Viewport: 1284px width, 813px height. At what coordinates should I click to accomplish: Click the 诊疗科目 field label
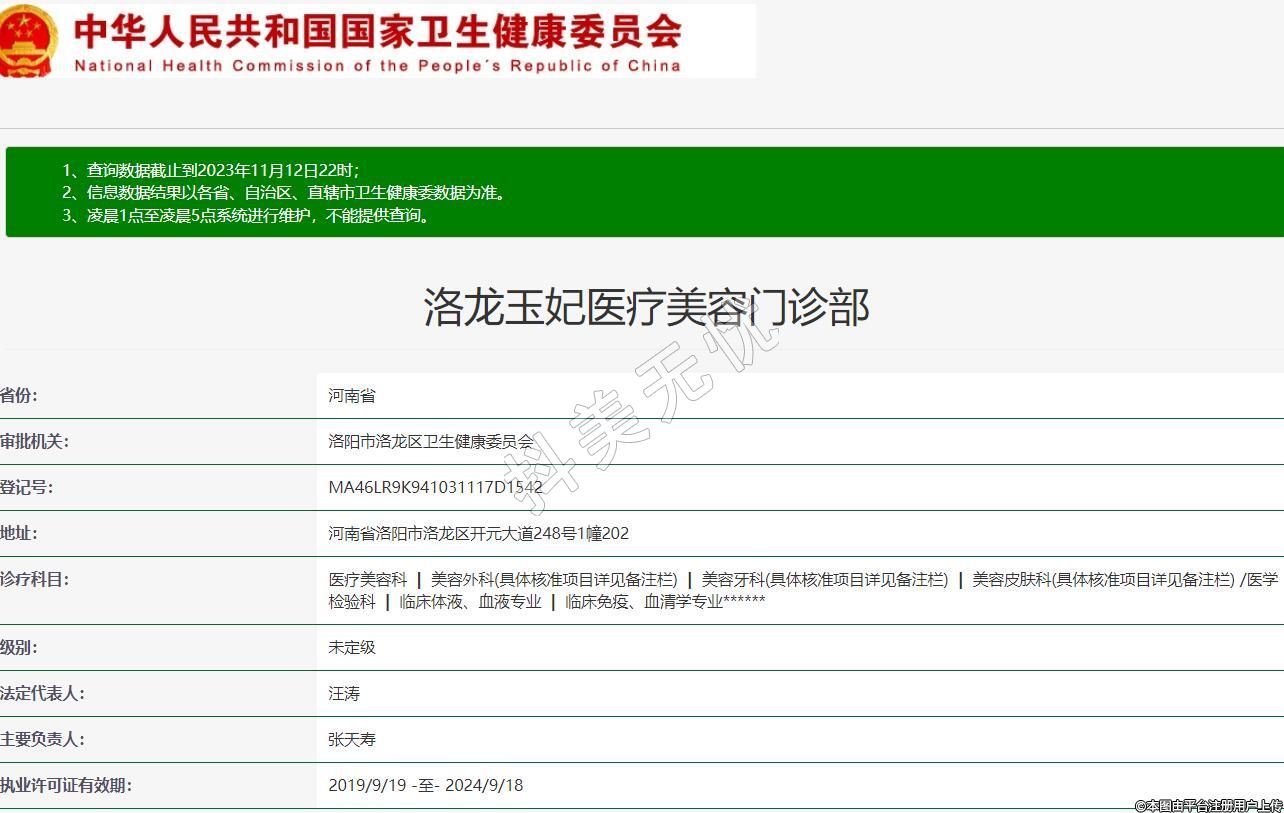click(35, 579)
